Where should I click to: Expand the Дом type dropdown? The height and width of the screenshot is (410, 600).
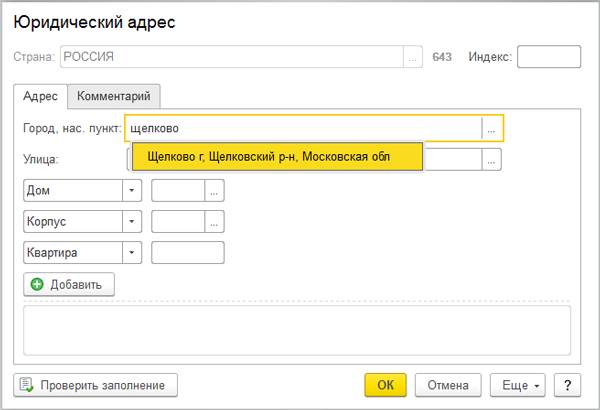point(132,191)
